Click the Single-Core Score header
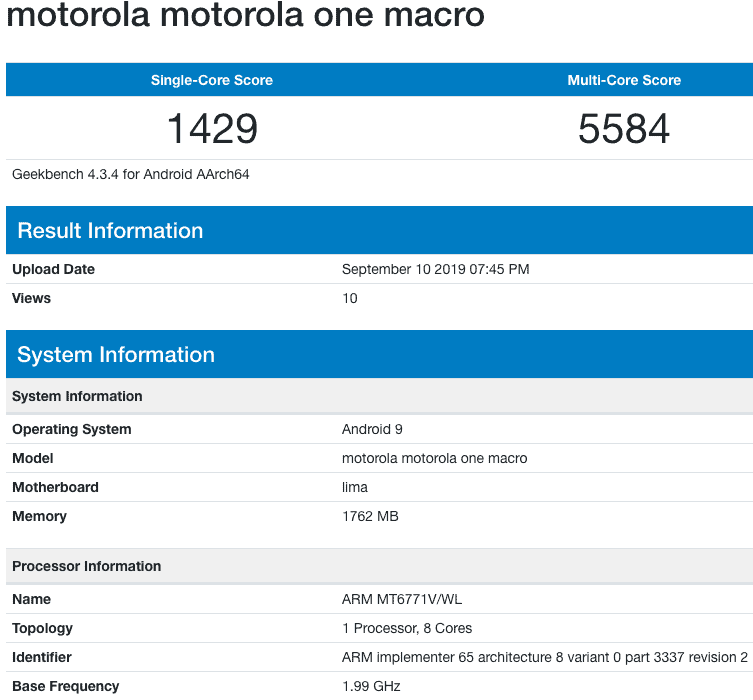This screenshot has width=753, height=700. (211, 80)
